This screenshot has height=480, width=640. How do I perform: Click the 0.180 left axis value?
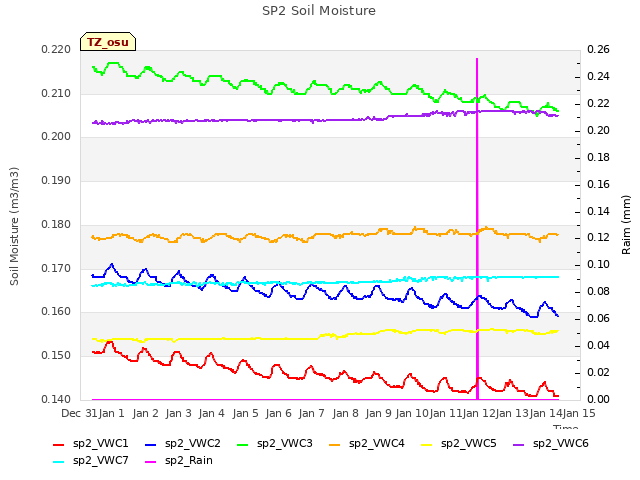pyautogui.click(x=56, y=224)
